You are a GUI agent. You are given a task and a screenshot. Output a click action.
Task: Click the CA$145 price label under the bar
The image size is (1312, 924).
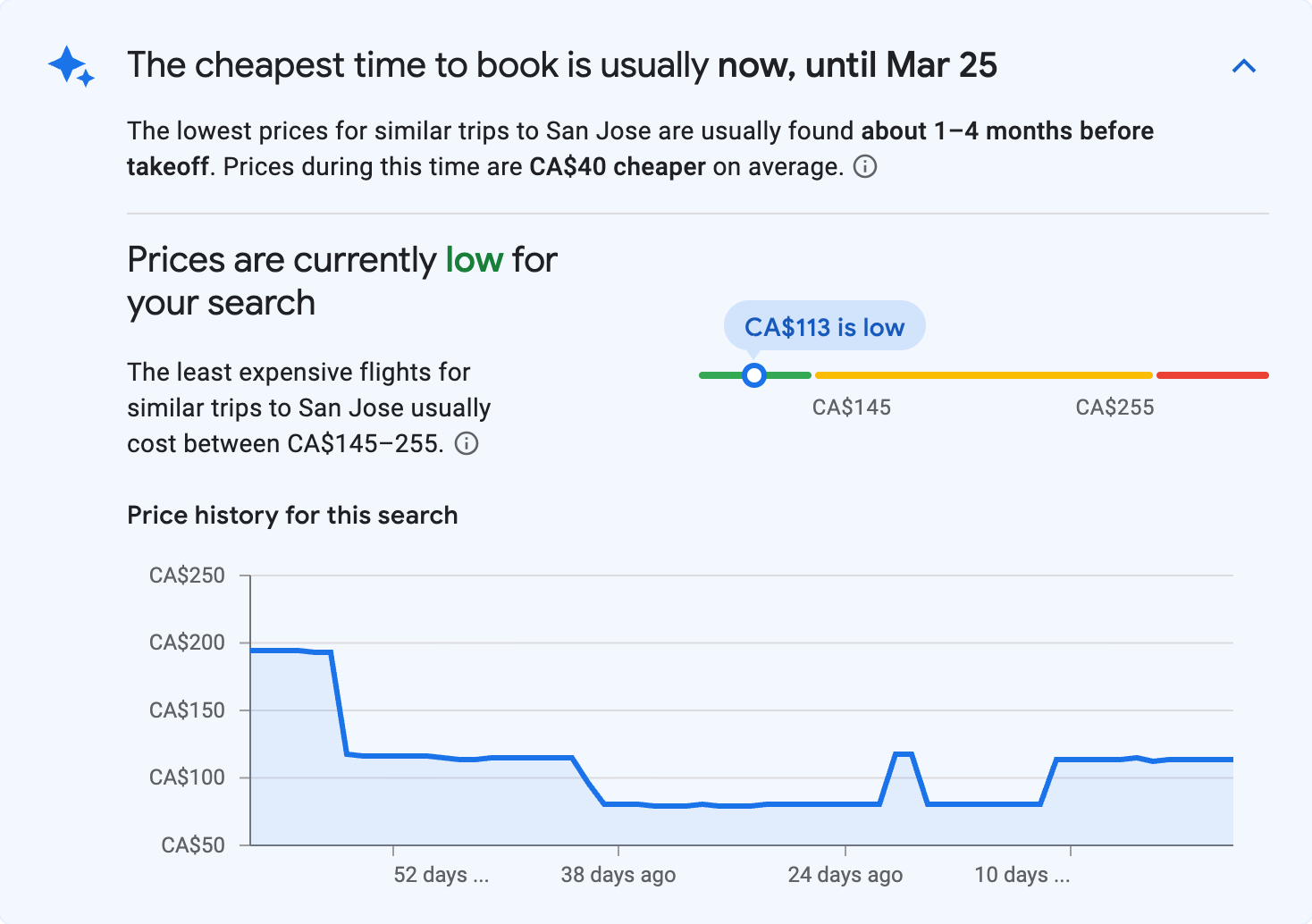[851, 407]
